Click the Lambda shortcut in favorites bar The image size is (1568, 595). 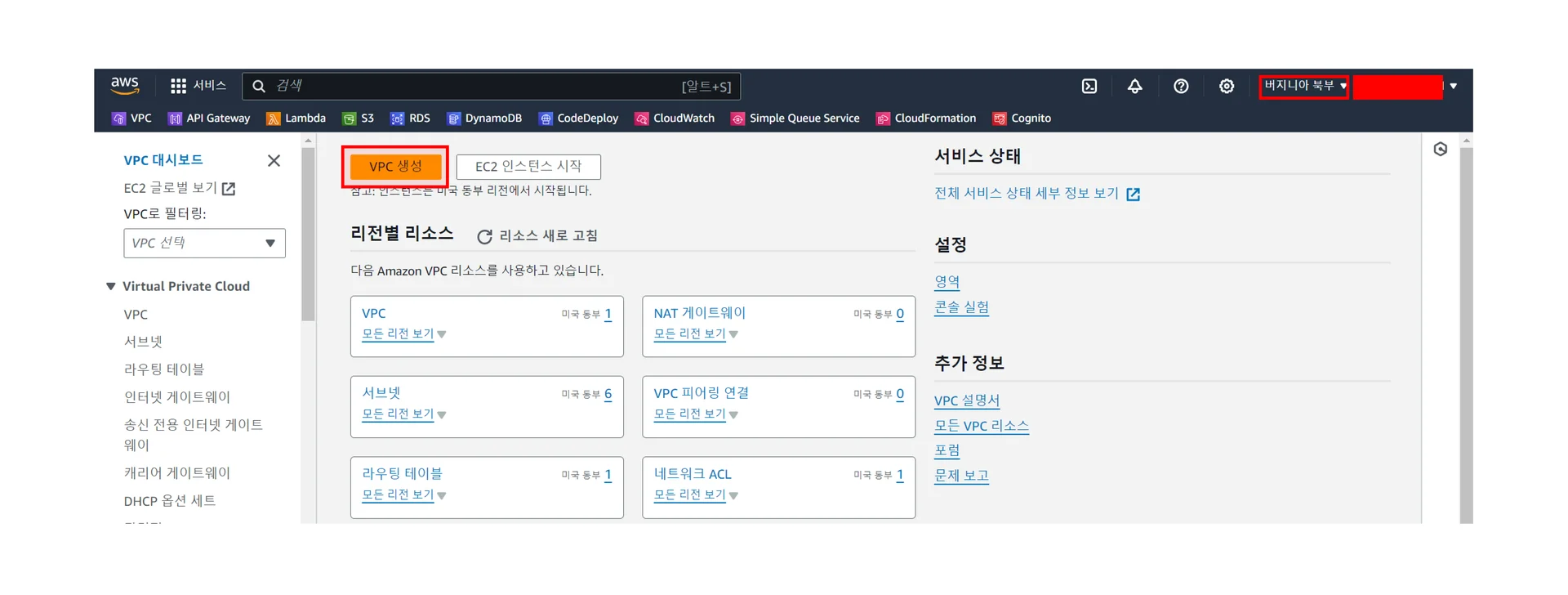(296, 119)
